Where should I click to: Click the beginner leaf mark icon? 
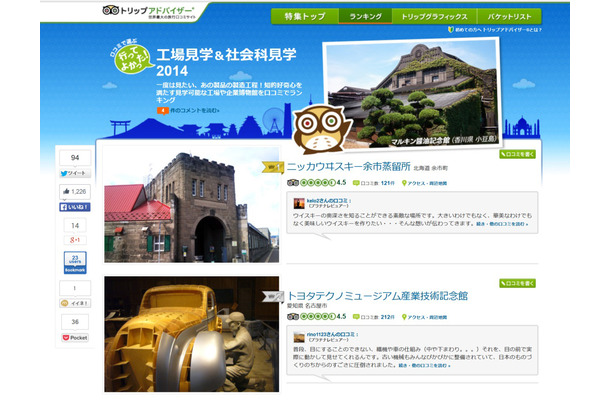pos(450,30)
